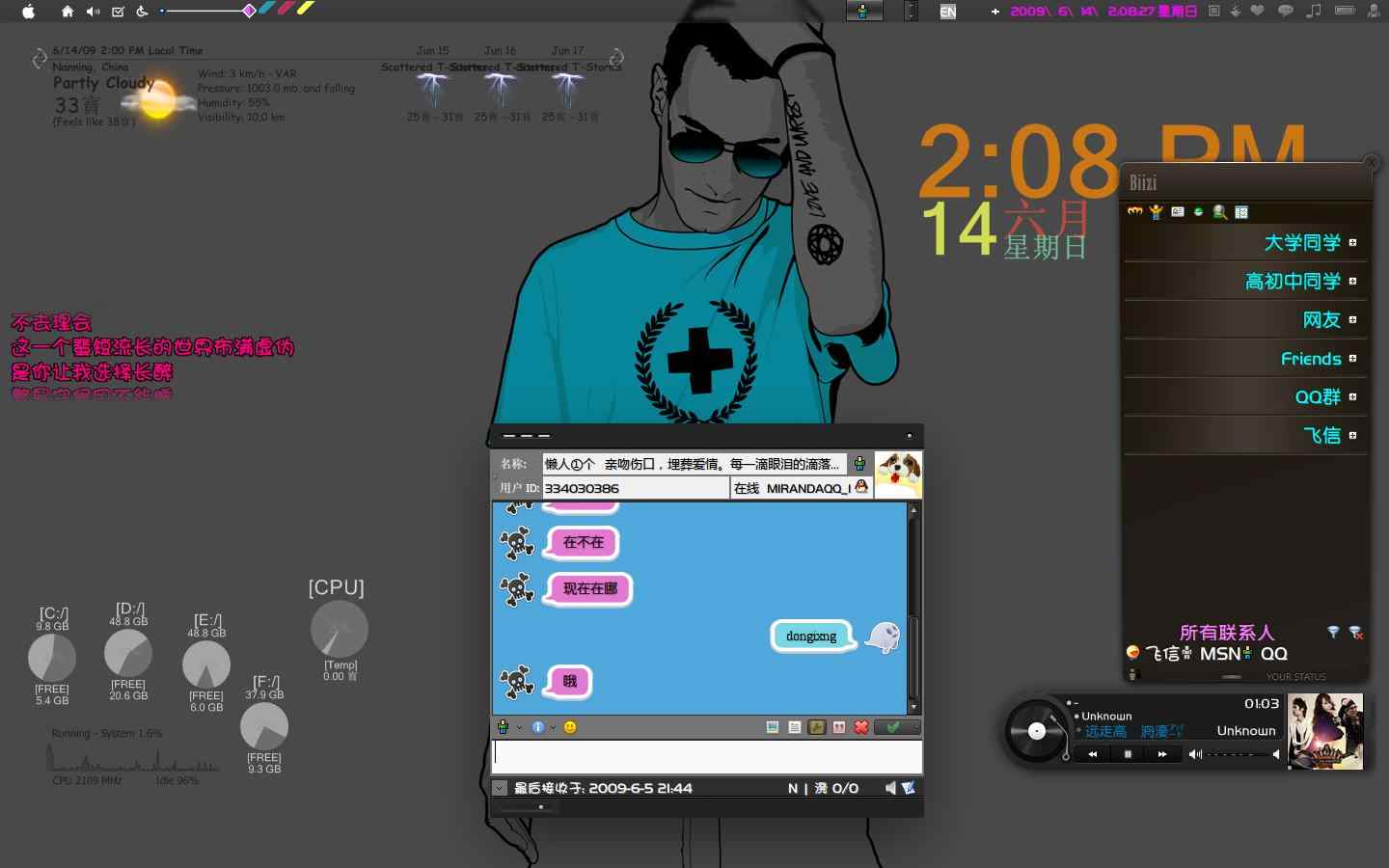
Task: Open the Apple menu
Action: 28,12
